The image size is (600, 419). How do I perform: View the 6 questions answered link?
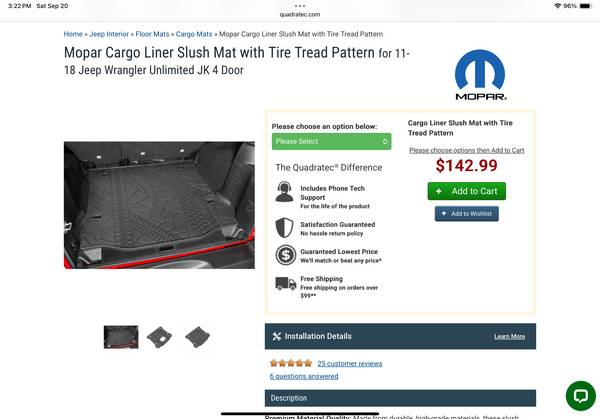[304, 376]
